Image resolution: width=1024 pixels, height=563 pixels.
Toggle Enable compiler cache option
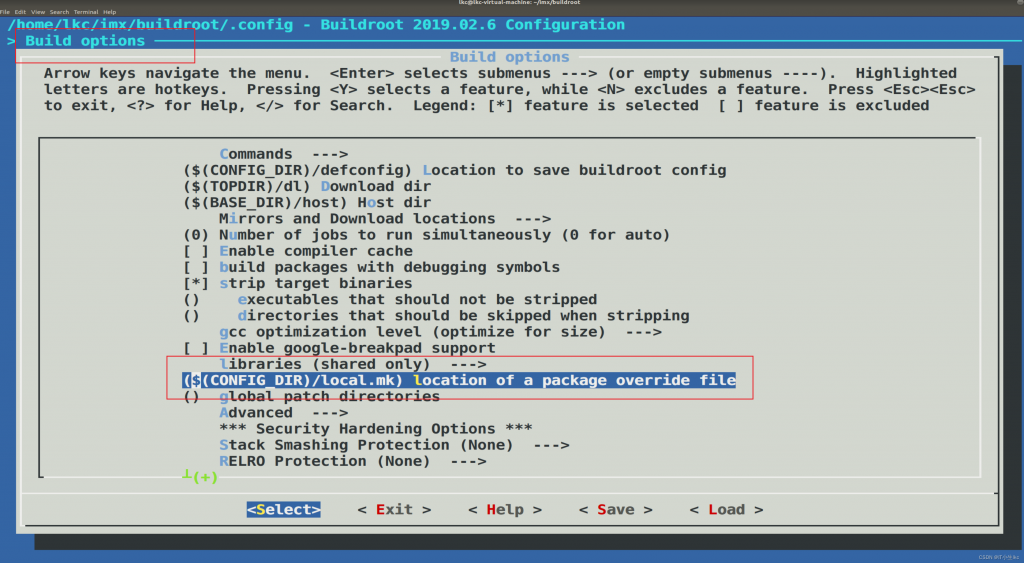[298, 251]
